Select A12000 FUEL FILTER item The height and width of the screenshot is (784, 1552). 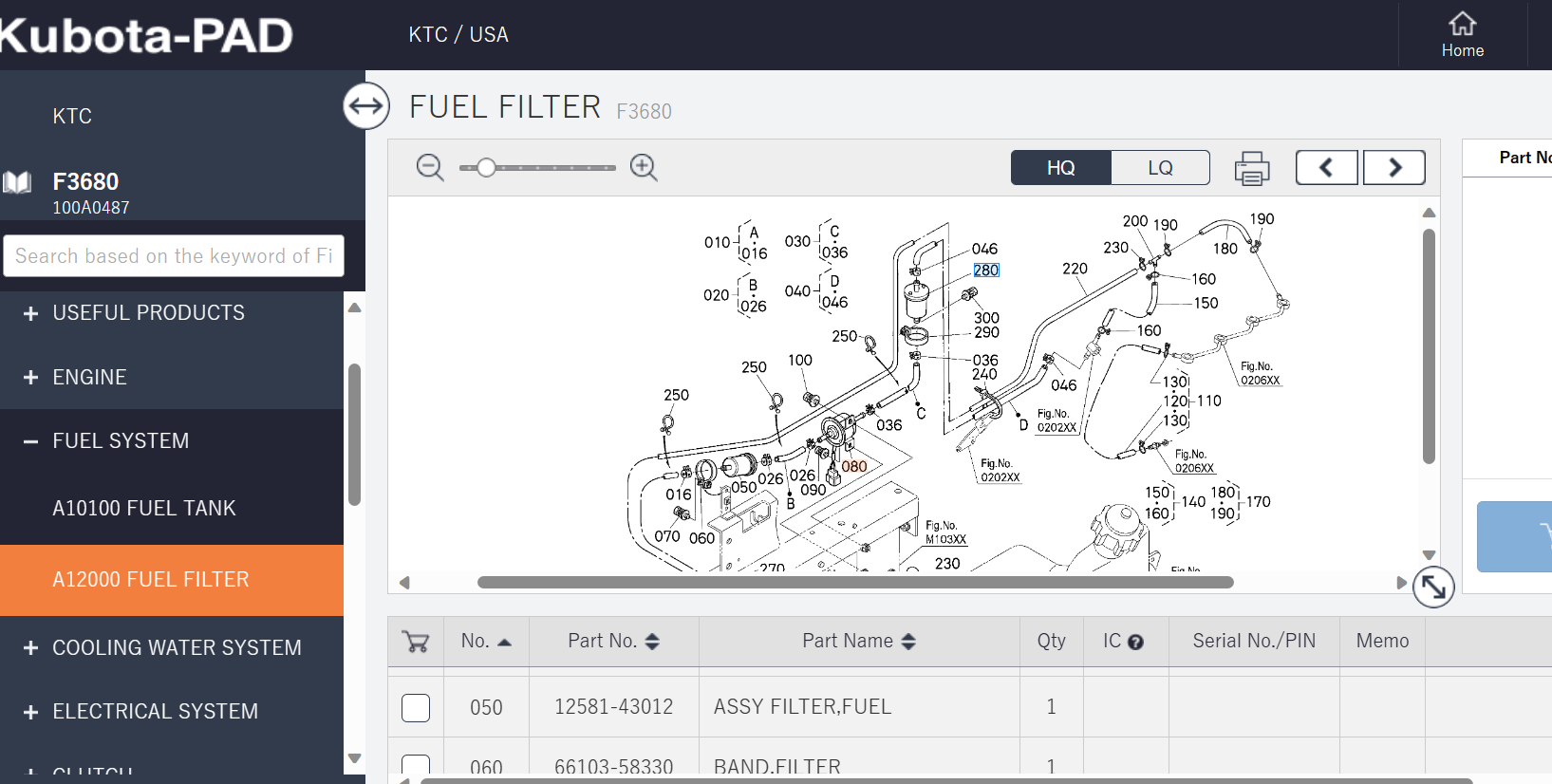[151, 580]
